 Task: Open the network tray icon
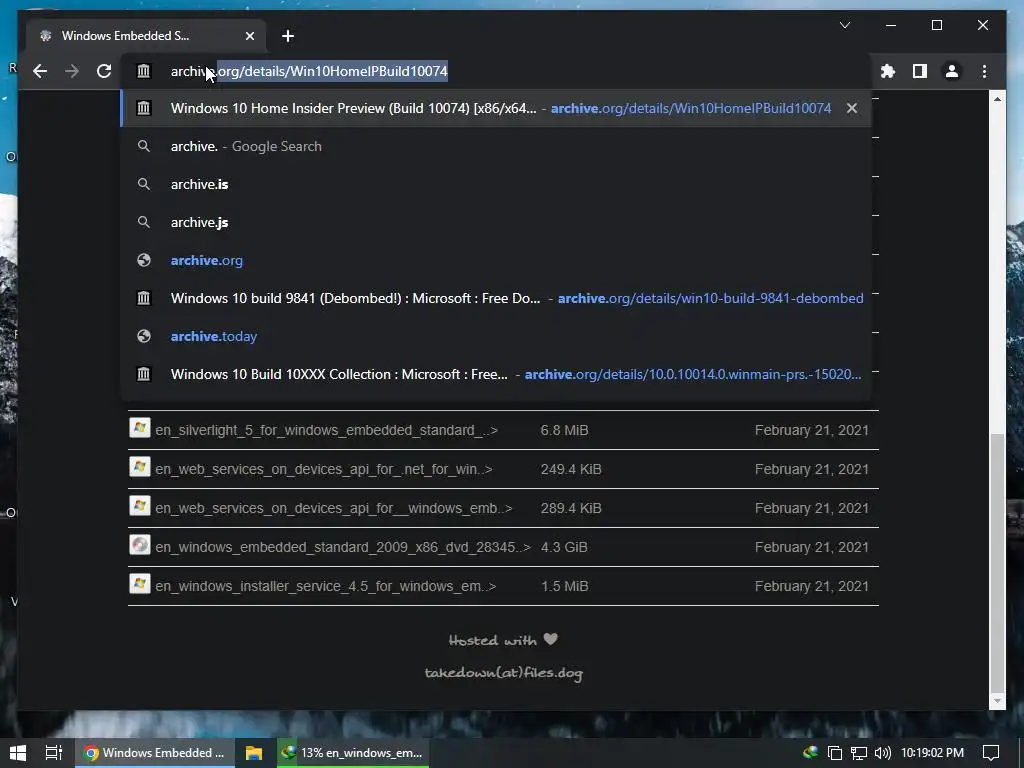[858, 753]
